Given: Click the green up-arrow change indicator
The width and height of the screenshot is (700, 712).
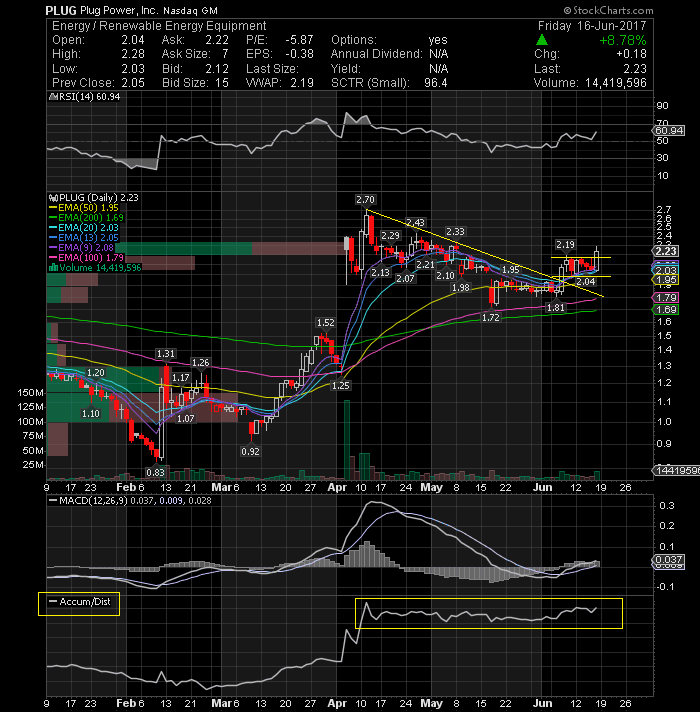Looking at the screenshot, I should coord(541,40).
